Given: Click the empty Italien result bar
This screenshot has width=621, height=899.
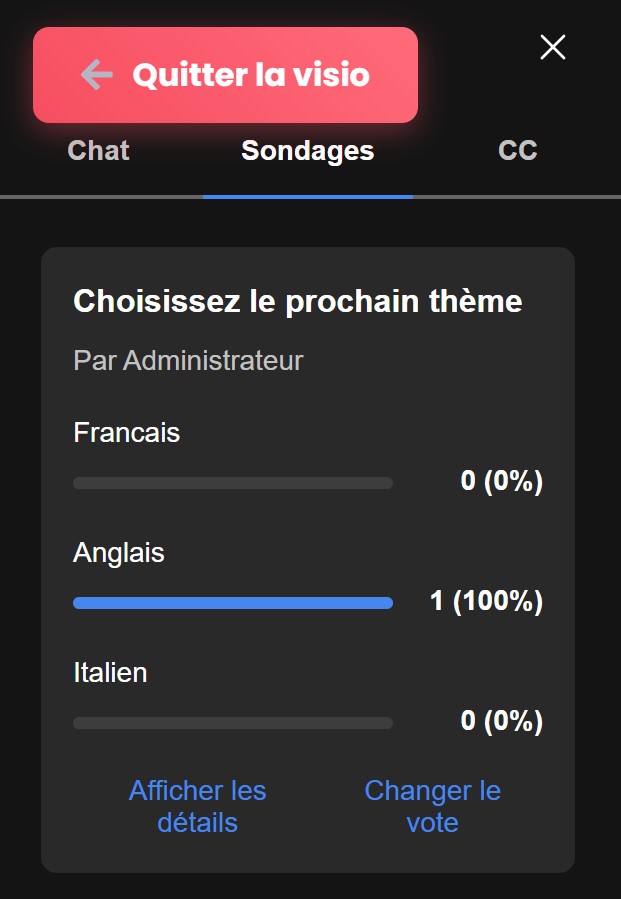Looking at the screenshot, I should 233,723.
